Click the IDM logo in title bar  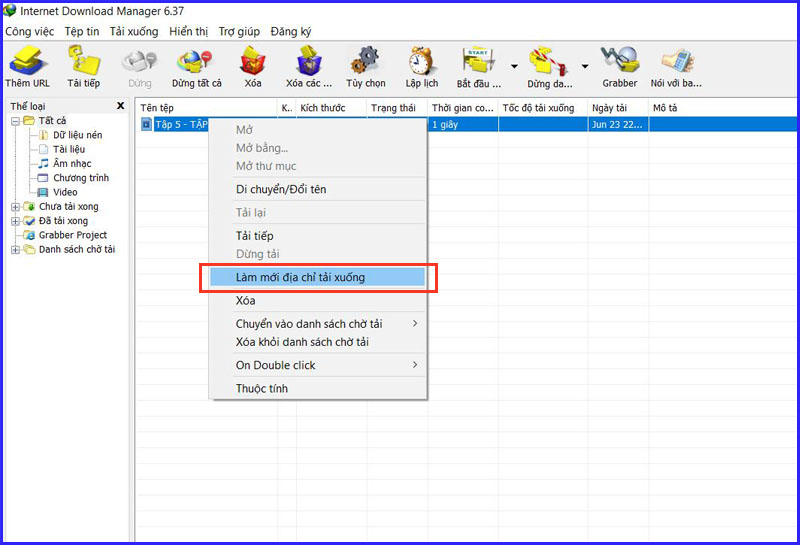pyautogui.click(x=10, y=10)
